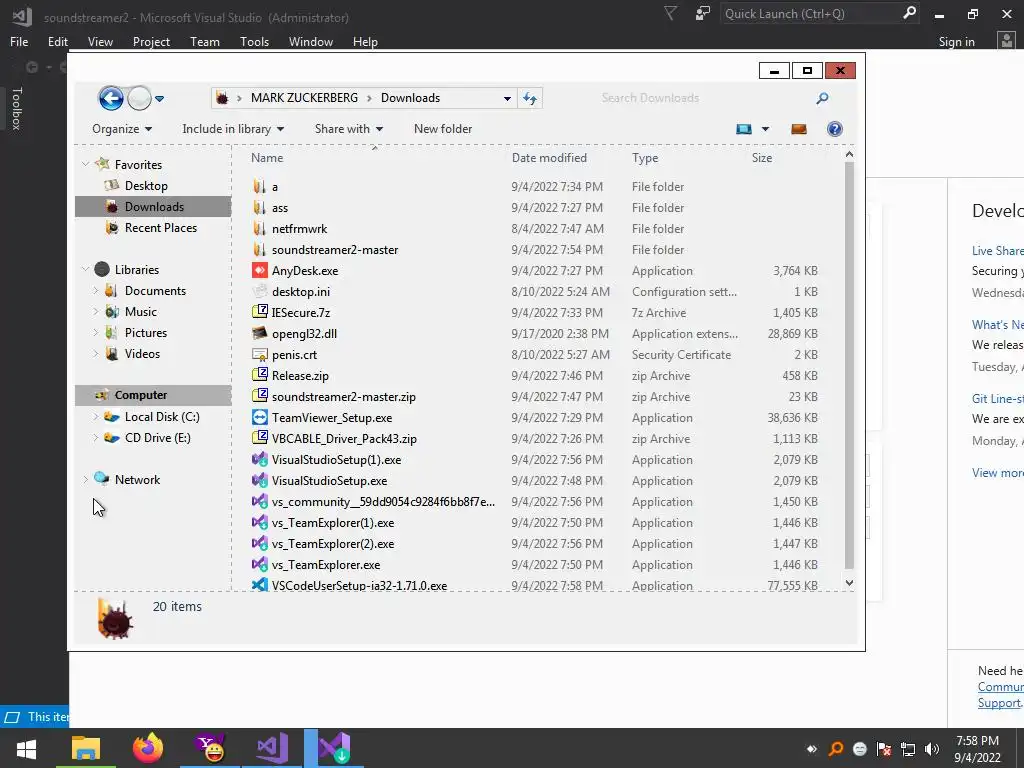Click MARK ZUCKERBERG in the address path

point(304,98)
